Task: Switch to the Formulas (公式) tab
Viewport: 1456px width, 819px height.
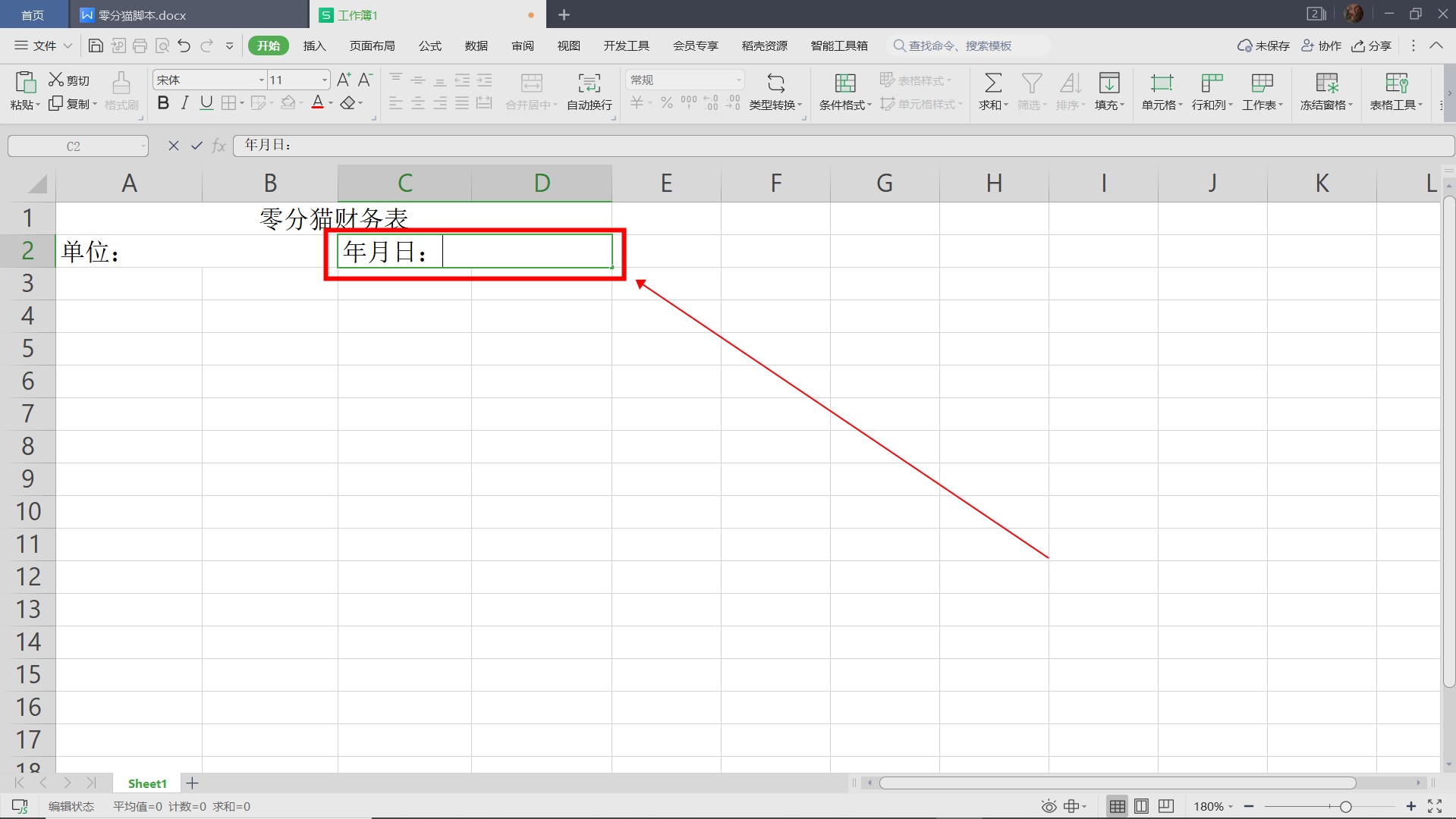Action: [x=429, y=46]
